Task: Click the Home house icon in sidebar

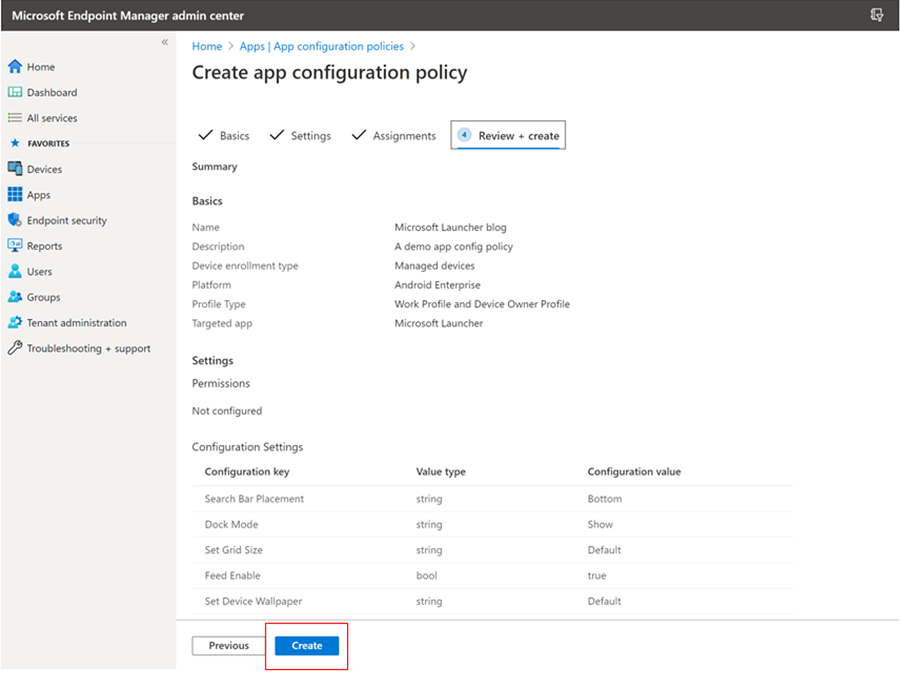Action: [x=15, y=67]
